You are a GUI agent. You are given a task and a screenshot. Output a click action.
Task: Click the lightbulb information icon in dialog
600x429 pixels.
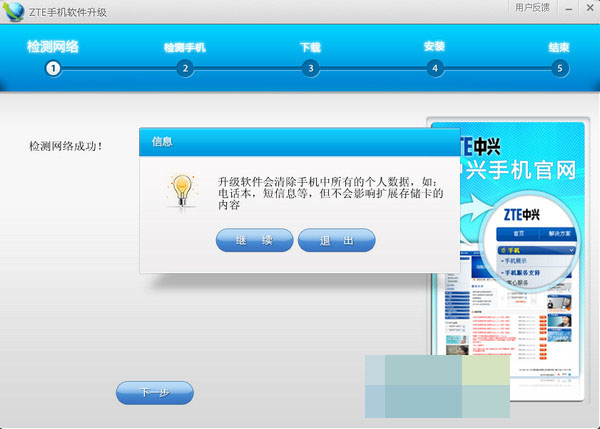click(x=180, y=189)
